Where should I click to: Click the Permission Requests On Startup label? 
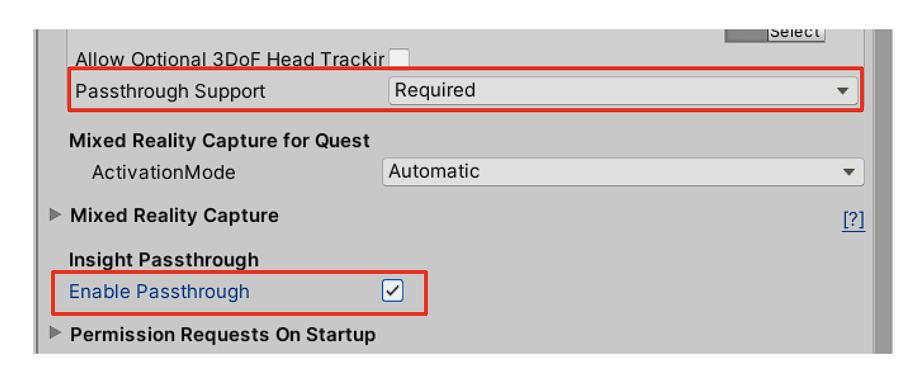(223, 334)
